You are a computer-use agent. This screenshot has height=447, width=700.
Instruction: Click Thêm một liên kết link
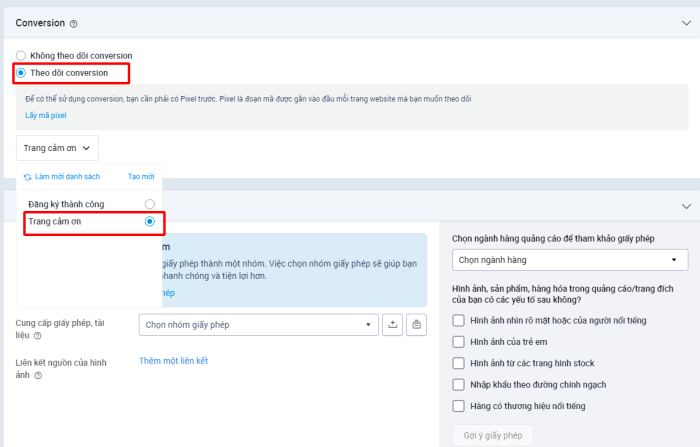173,361
